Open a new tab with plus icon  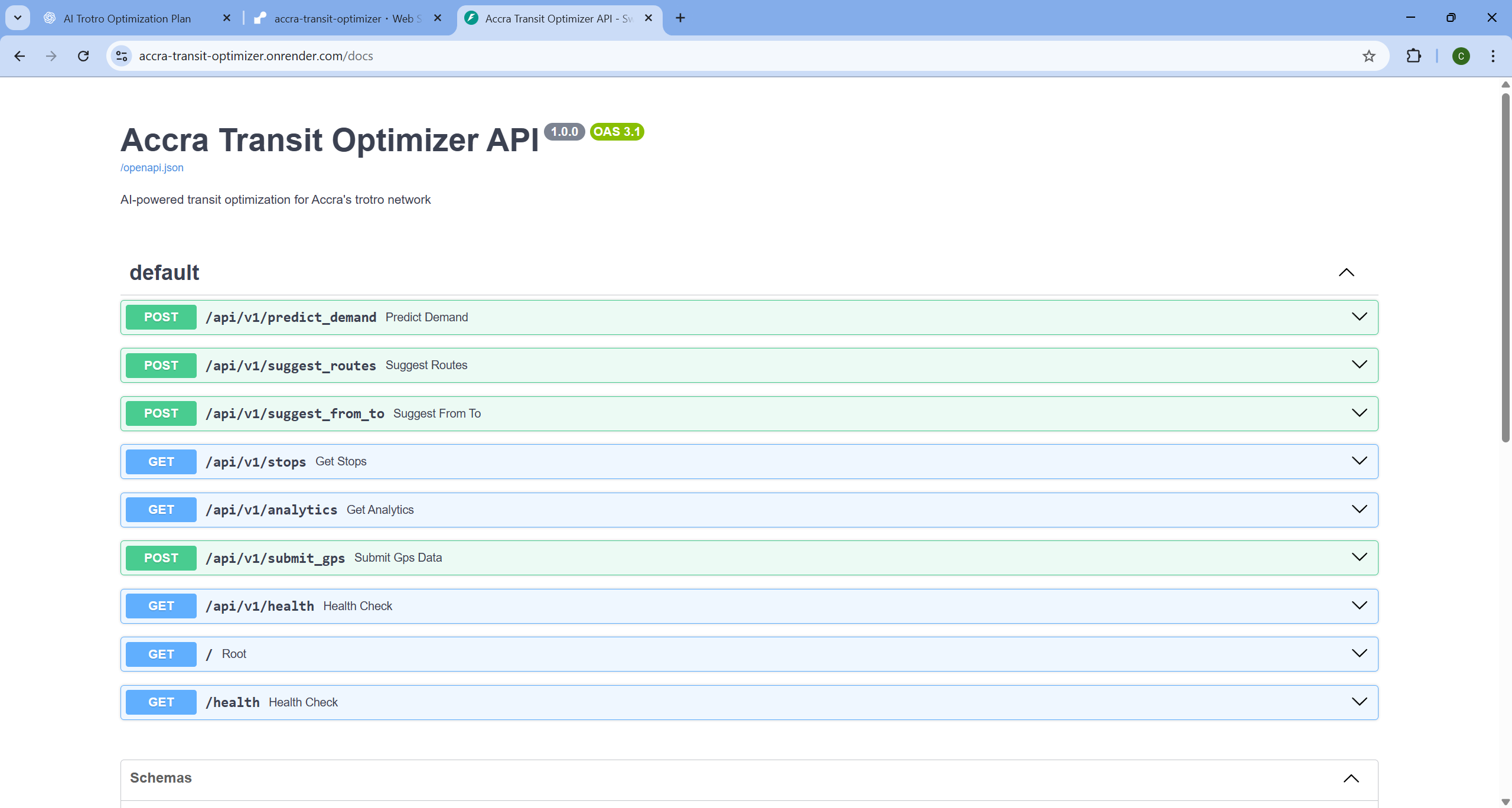tap(680, 18)
